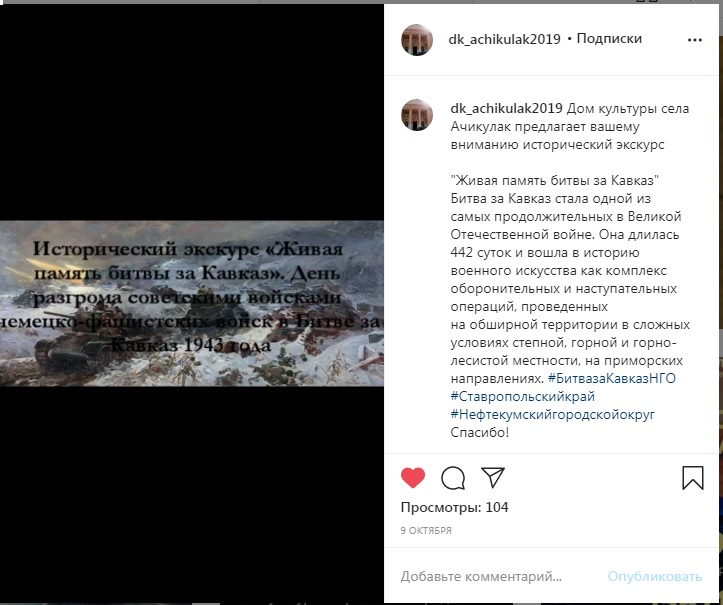Play the video with the Кавказ title frame
Viewport: 723px width, 605px height.
(x=192, y=303)
